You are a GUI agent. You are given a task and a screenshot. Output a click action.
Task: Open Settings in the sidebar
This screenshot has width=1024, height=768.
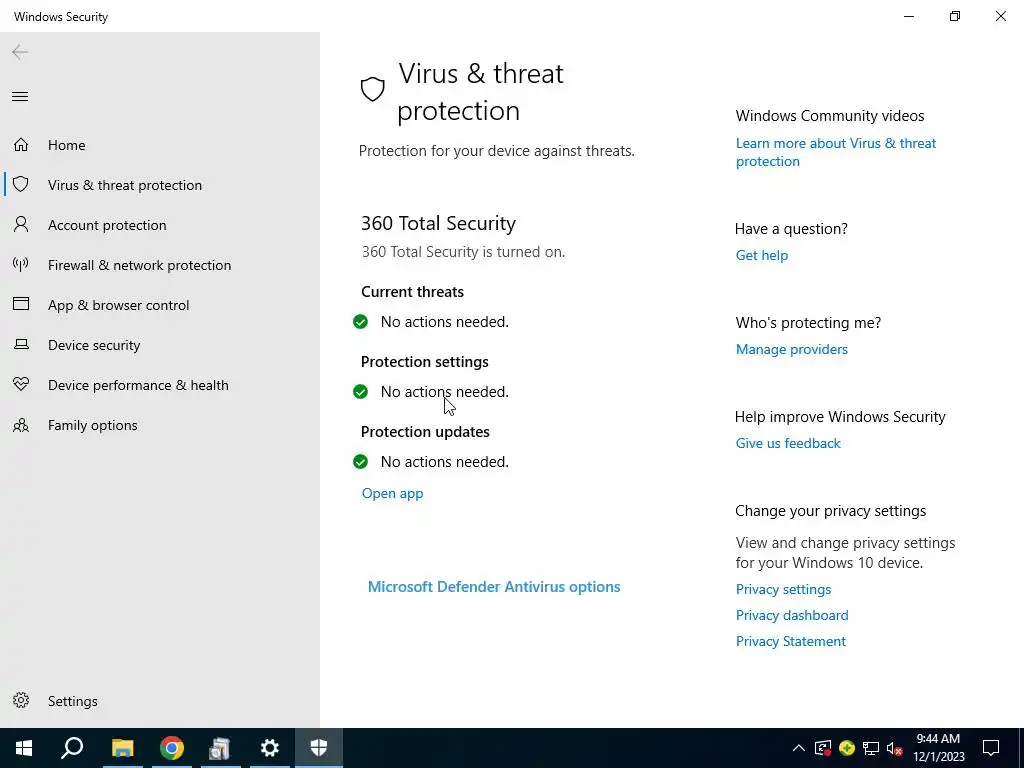point(72,701)
